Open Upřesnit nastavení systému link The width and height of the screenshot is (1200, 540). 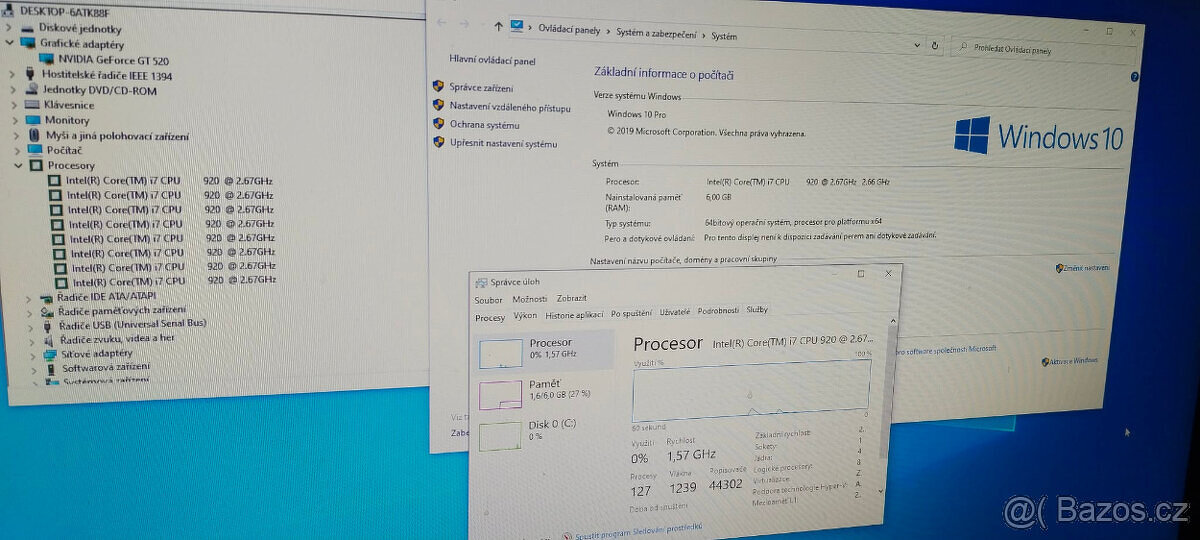click(503, 144)
